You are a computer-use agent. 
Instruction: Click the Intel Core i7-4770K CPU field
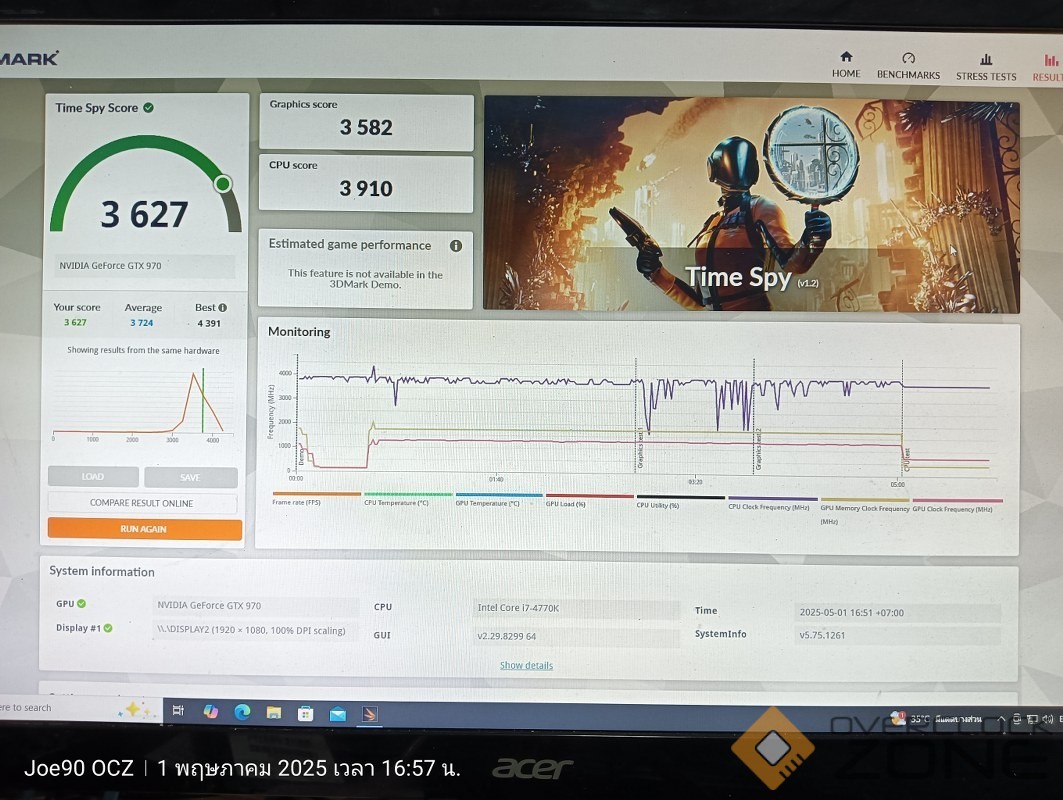point(578,608)
